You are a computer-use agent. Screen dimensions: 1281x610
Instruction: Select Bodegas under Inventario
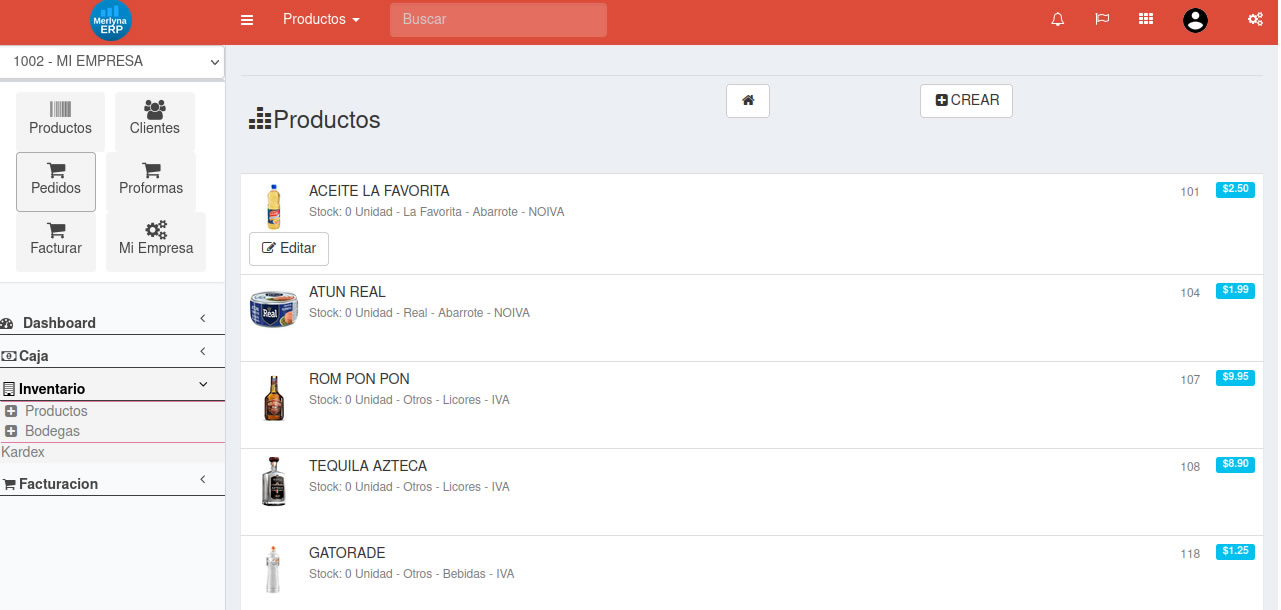click(52, 431)
